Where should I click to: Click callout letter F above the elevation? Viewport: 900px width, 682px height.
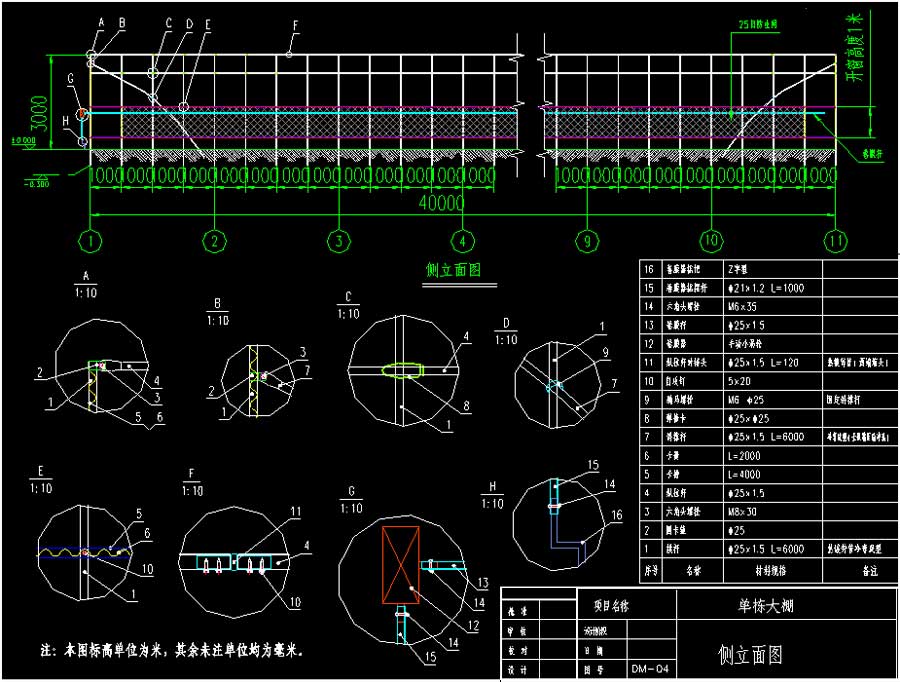point(296,26)
